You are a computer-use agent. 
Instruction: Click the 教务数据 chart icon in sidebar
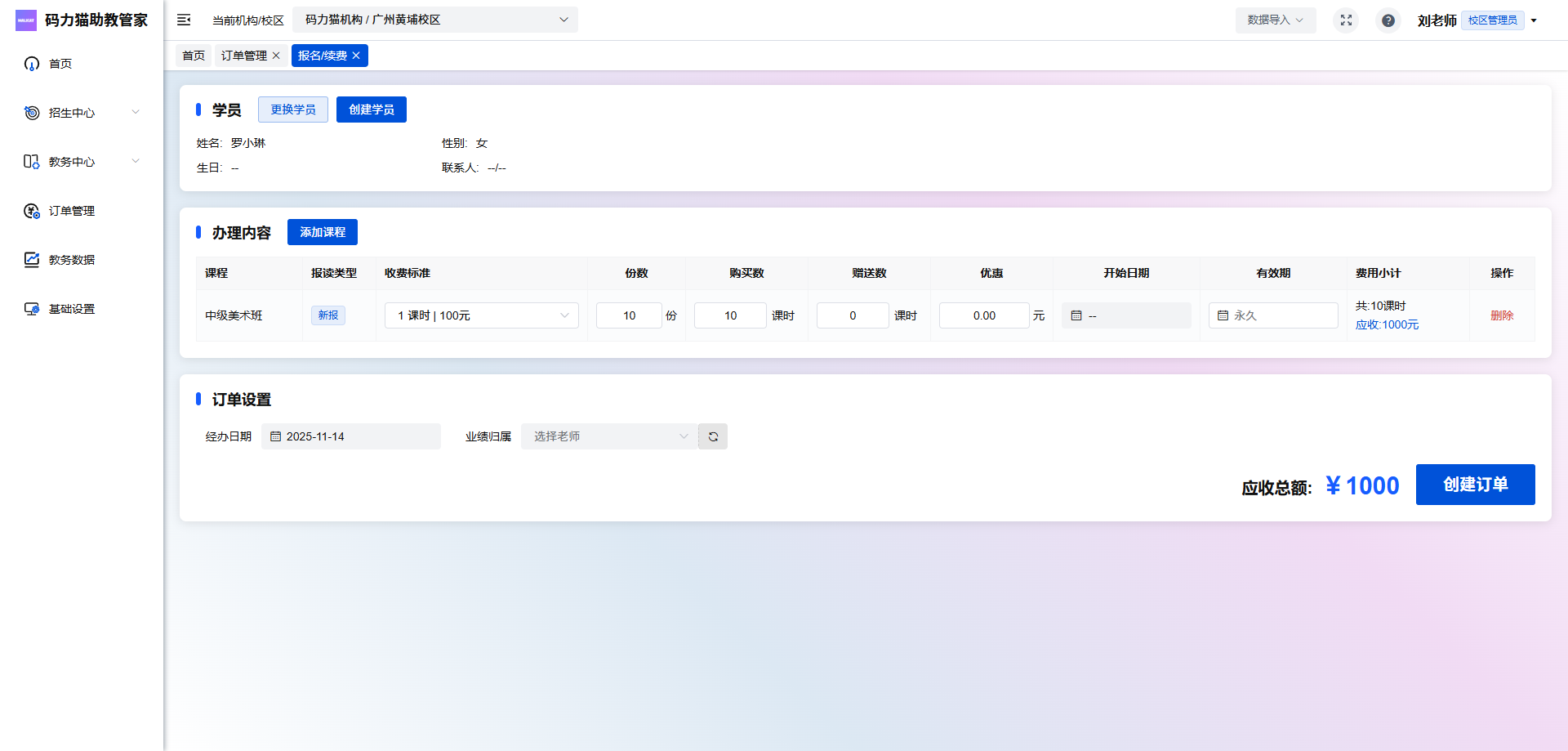(x=32, y=260)
